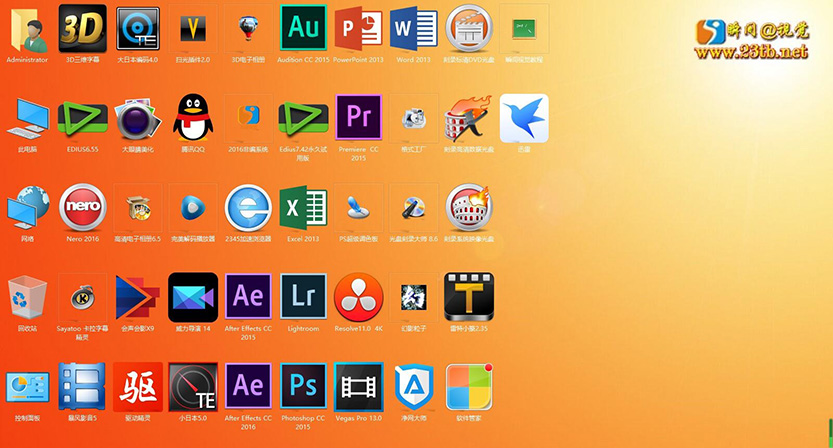Image resolution: width=833 pixels, height=448 pixels.
Task: Launch the blue filmstrip Storm Player 5 icon
Action: [x=82, y=386]
